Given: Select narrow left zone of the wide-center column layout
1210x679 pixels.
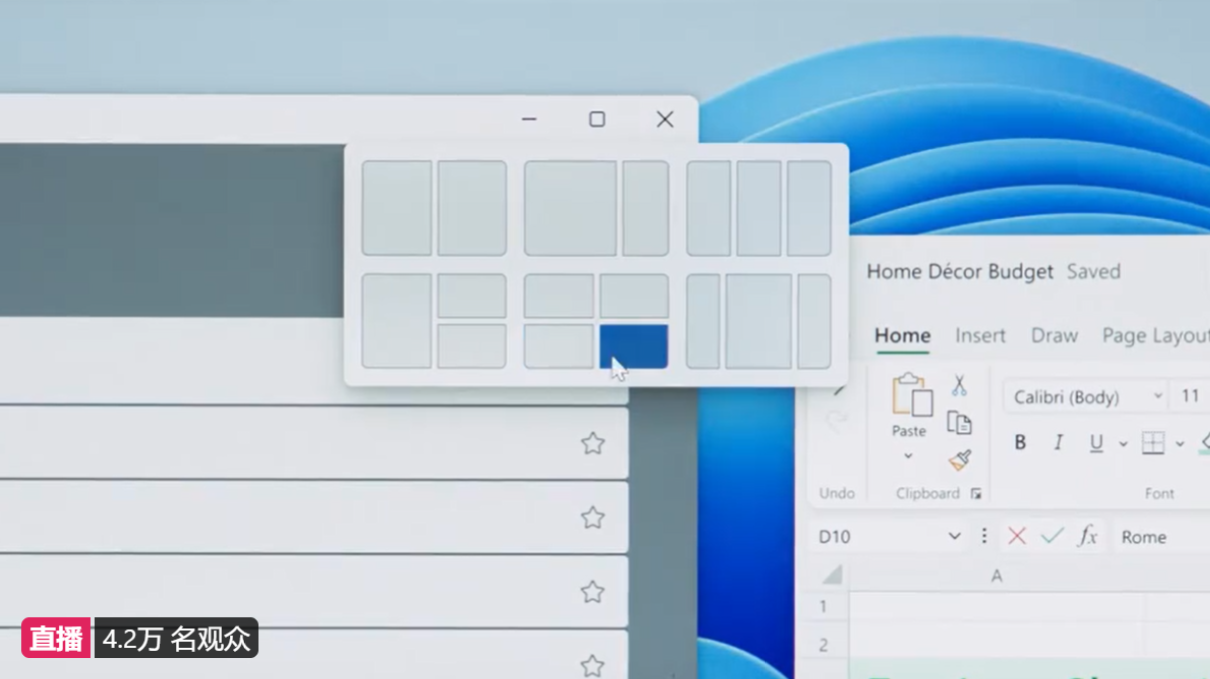Looking at the screenshot, I should (703, 321).
